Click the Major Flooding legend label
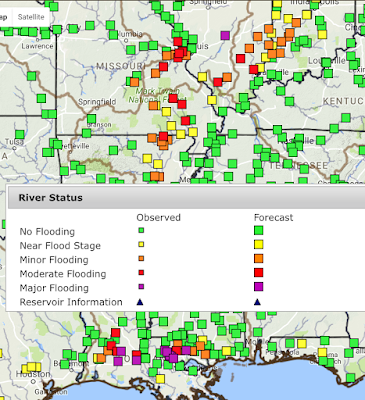365x400 pixels. 54,288
